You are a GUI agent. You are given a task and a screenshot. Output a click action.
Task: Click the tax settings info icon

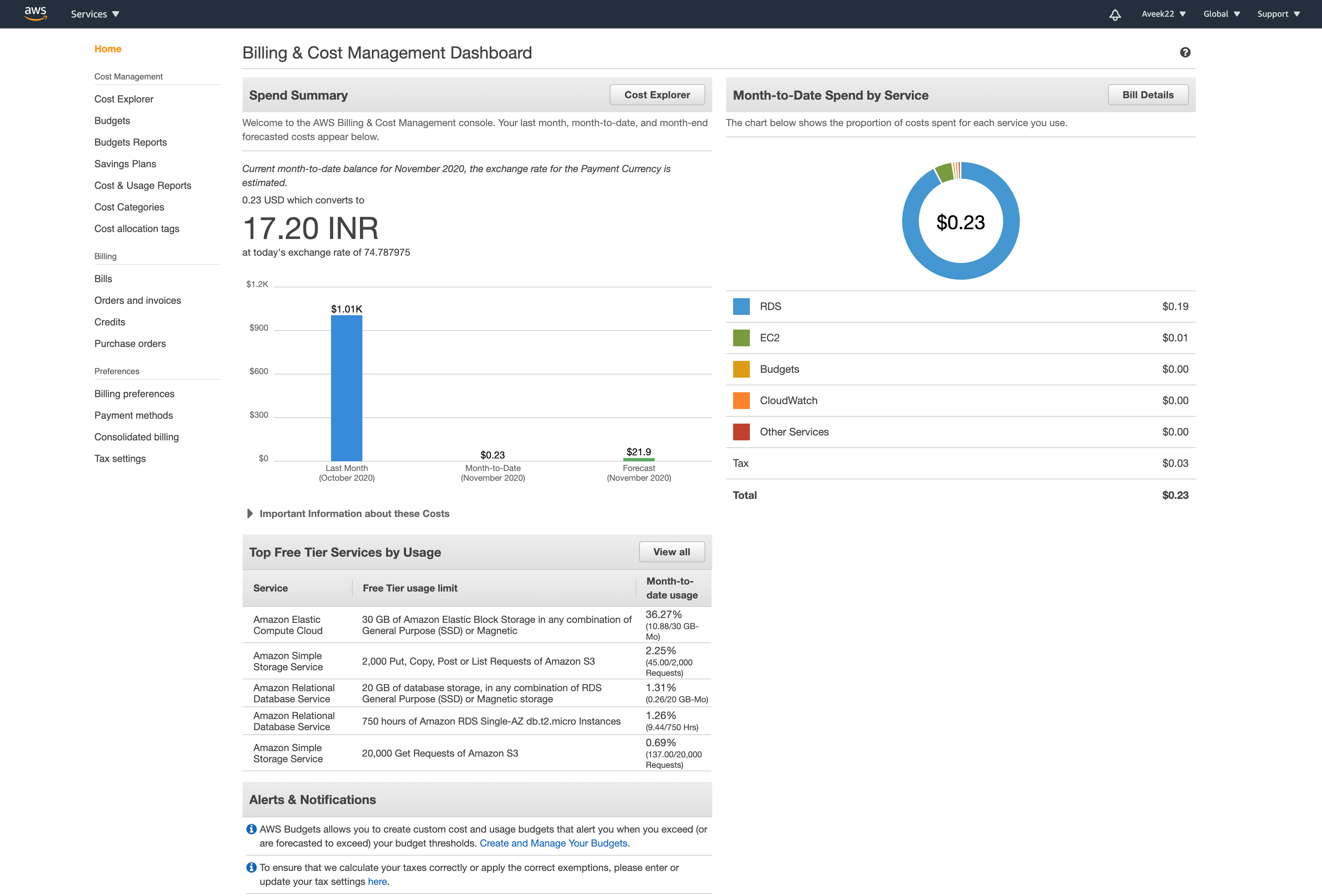pos(251,867)
